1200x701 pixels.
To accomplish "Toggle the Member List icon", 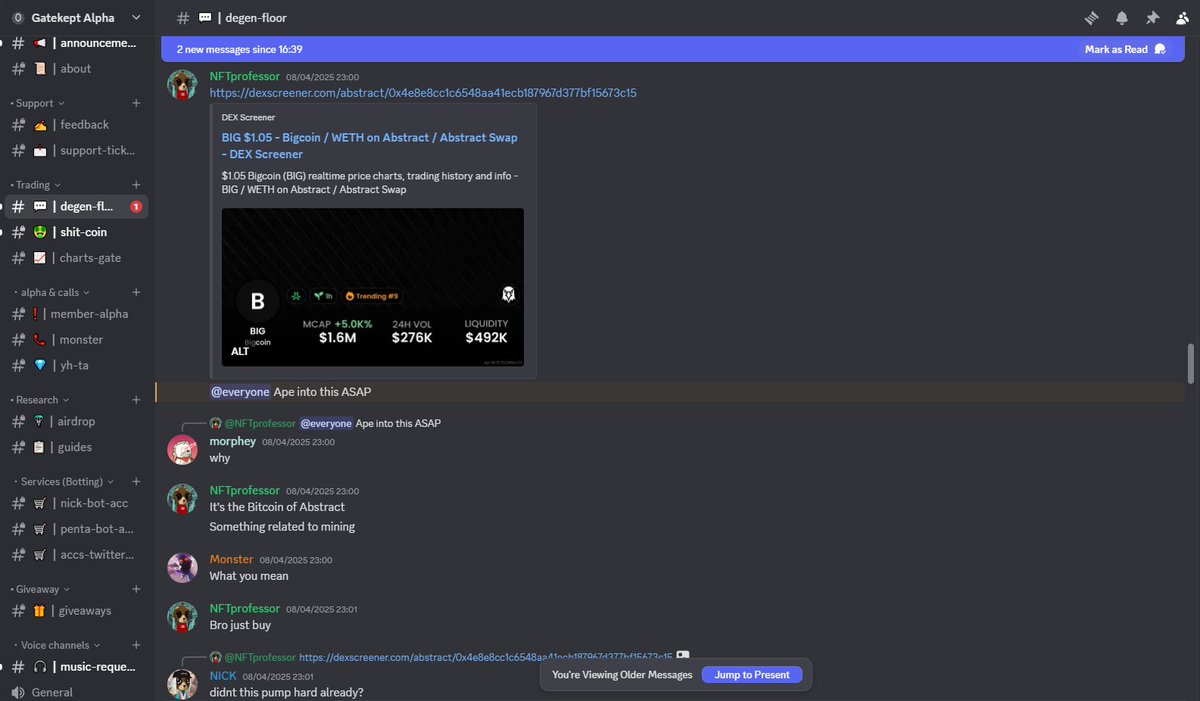I will (x=1183, y=18).
